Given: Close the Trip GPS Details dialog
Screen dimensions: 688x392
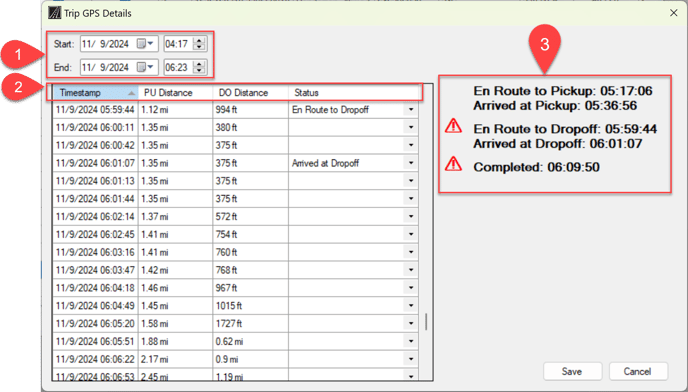Looking at the screenshot, I should (674, 13).
